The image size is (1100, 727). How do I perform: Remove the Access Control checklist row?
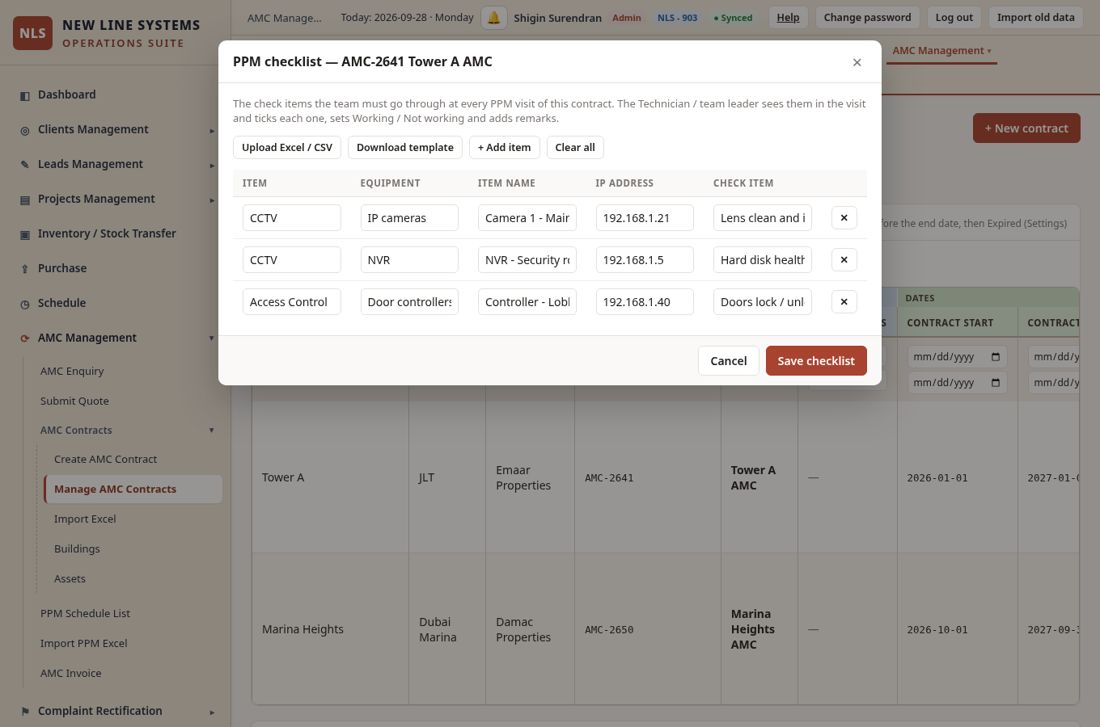pos(844,302)
